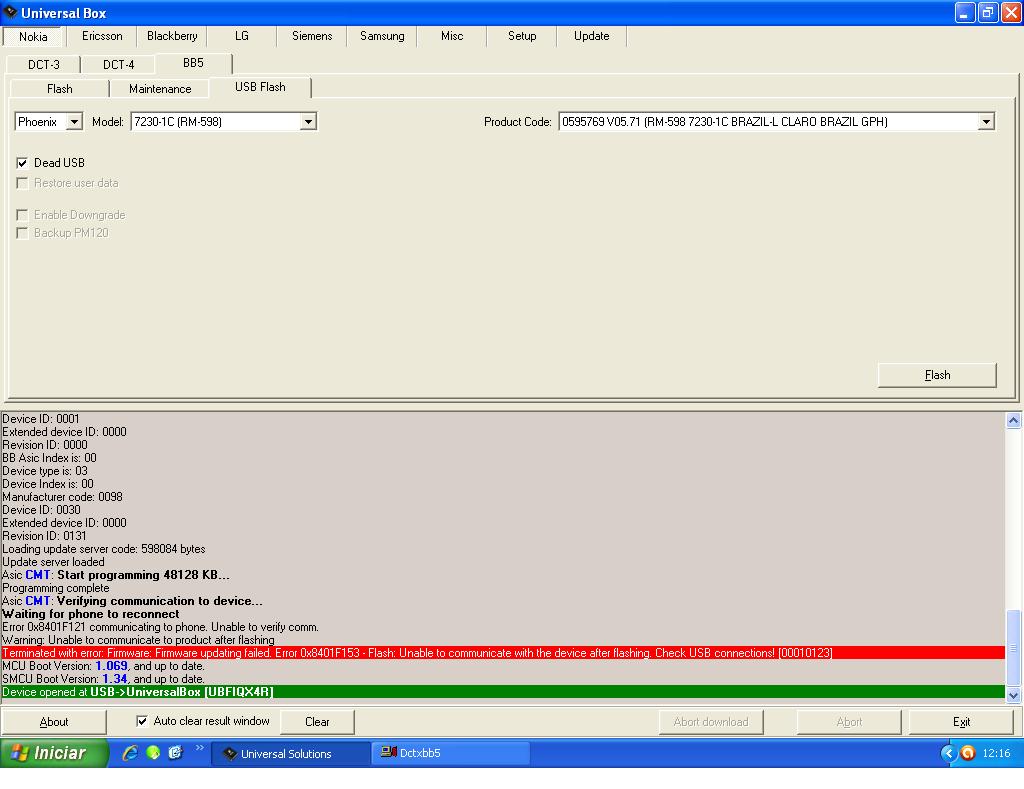Clear the result log window
The image size is (1024, 789).
pyautogui.click(x=317, y=722)
